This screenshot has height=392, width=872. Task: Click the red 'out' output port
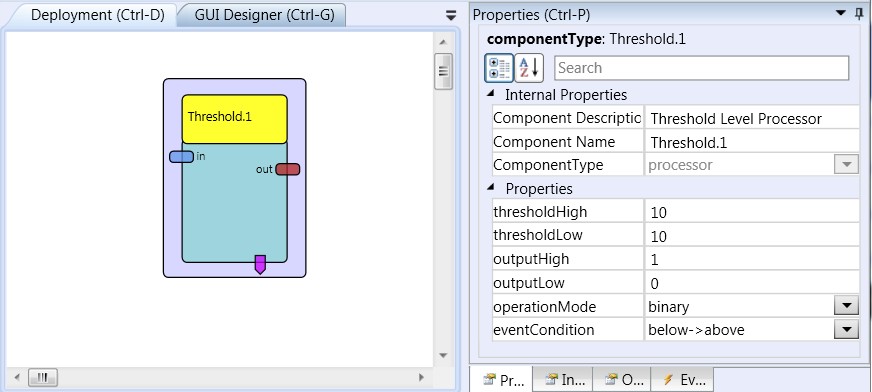288,169
